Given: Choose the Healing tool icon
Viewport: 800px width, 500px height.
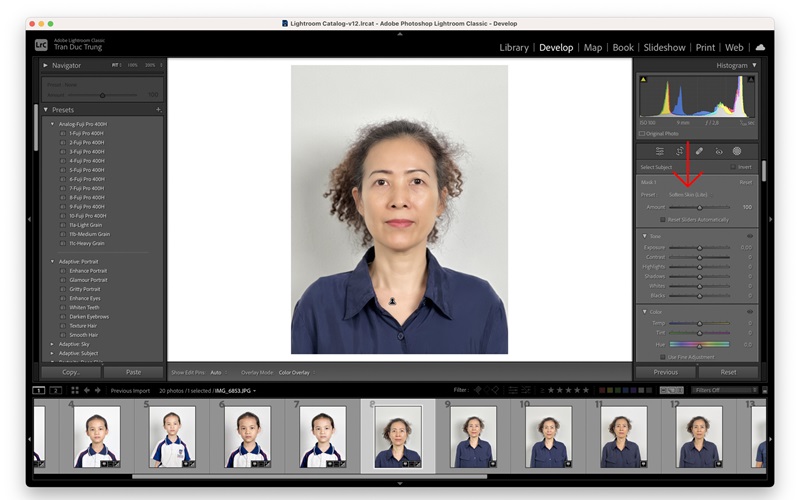Looking at the screenshot, I should pos(699,151).
